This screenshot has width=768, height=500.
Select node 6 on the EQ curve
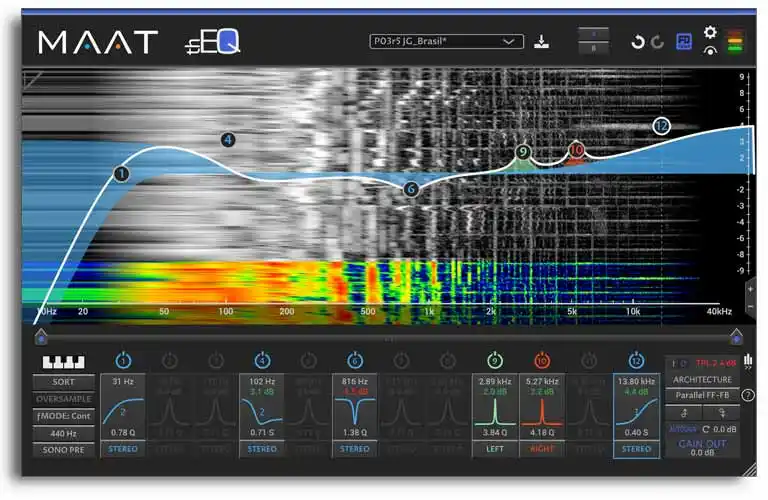point(411,189)
